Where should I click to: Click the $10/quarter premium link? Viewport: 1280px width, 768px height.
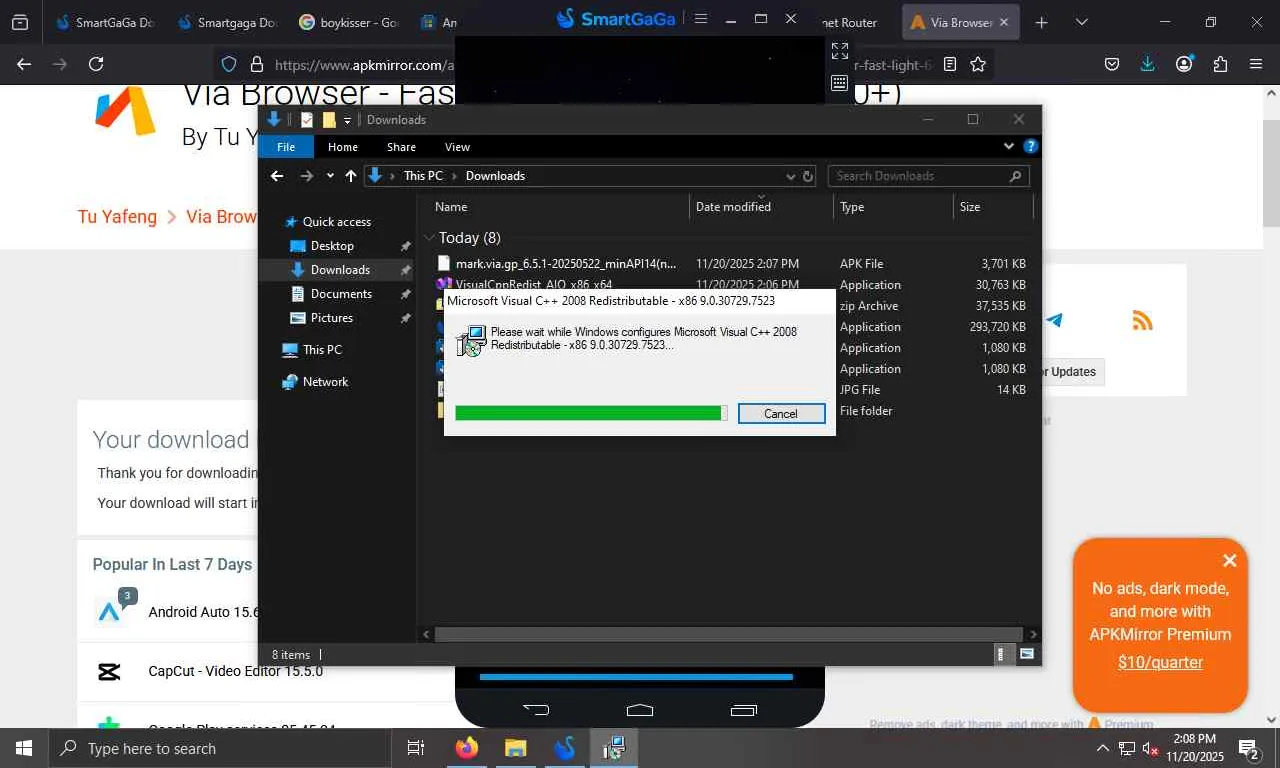(x=1160, y=662)
